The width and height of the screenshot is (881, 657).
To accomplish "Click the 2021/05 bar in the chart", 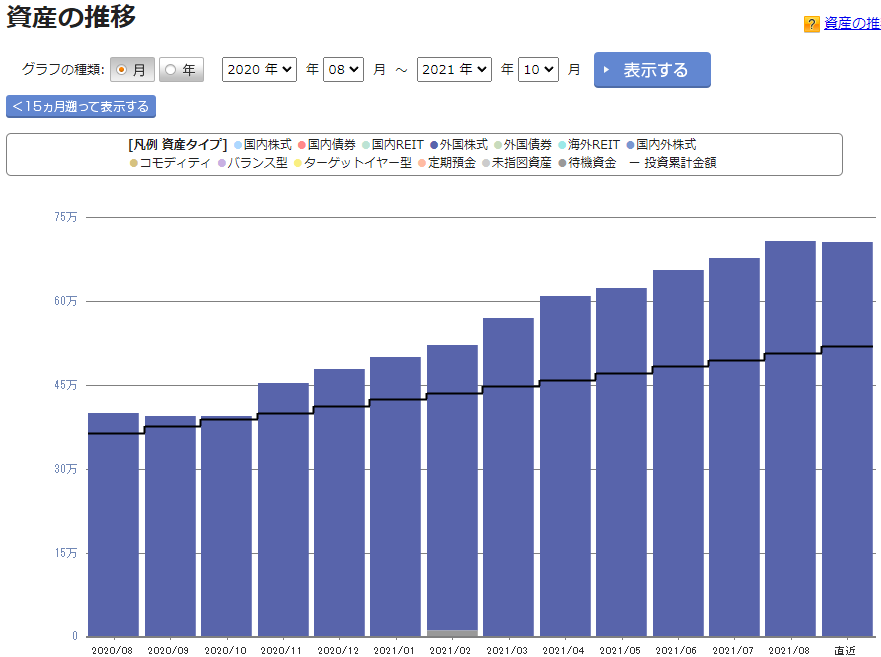I will pos(621,463).
